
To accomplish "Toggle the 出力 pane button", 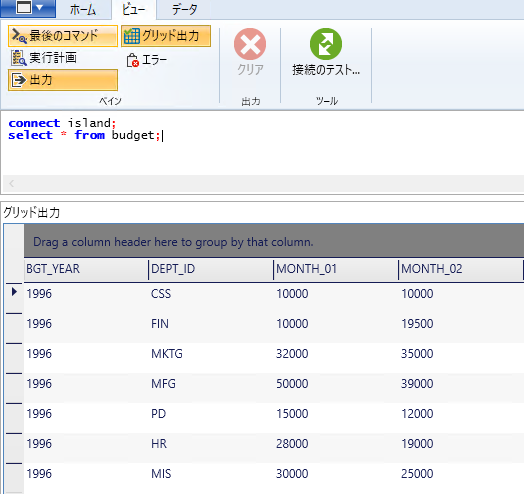I will tap(63, 80).
